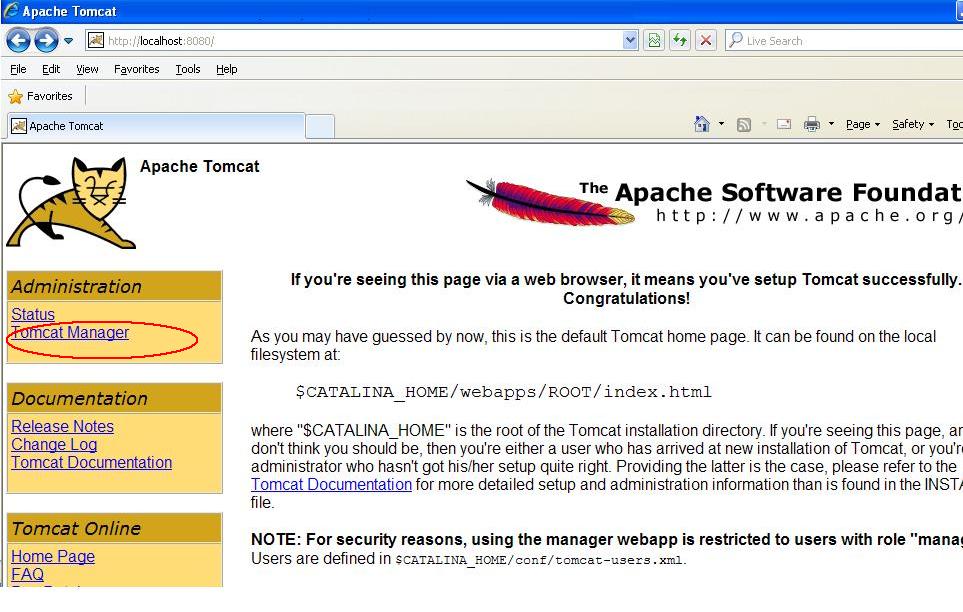Click the Tomcat Online section heading
Image resolution: width=963 pixels, height=612 pixels.
76,529
